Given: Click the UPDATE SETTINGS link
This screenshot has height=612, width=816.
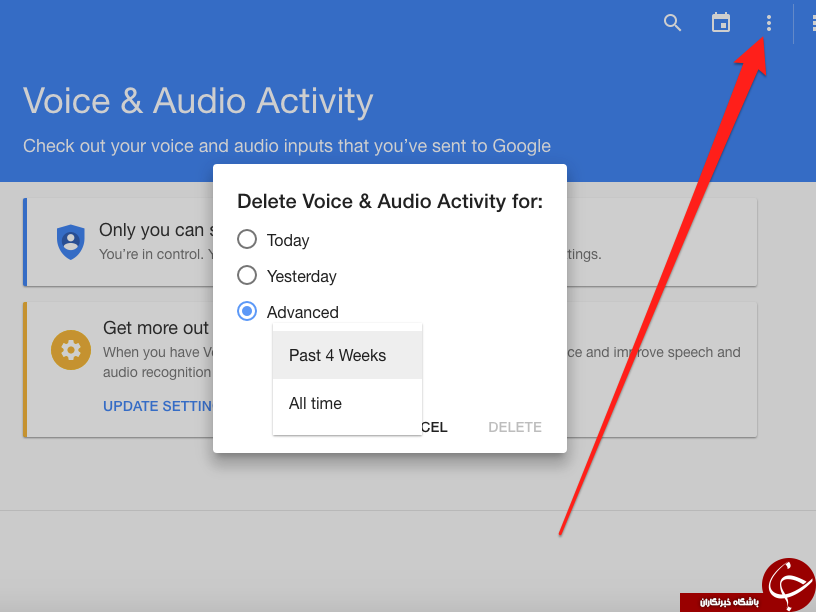Looking at the screenshot, I should pos(158,406).
